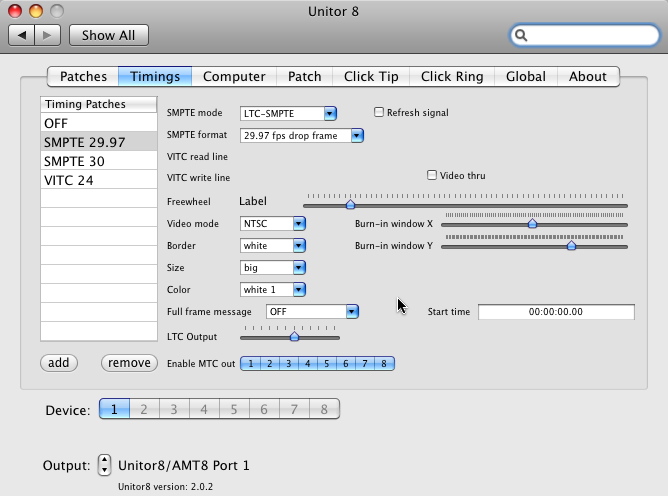Select Device 4
This screenshot has height=496, width=668.
[x=204, y=409]
